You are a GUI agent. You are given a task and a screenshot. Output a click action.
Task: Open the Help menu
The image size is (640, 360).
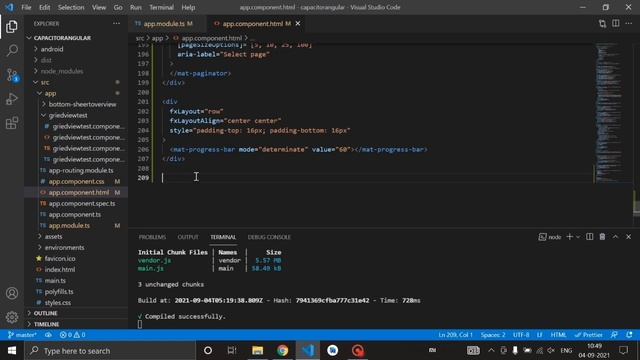tap(188, 7)
